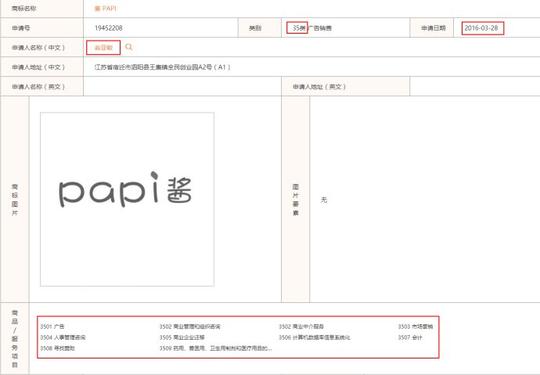Image resolution: width=540 pixels, height=375 pixels.
Task: Click the 无 value under image elements
Action: tap(324, 200)
